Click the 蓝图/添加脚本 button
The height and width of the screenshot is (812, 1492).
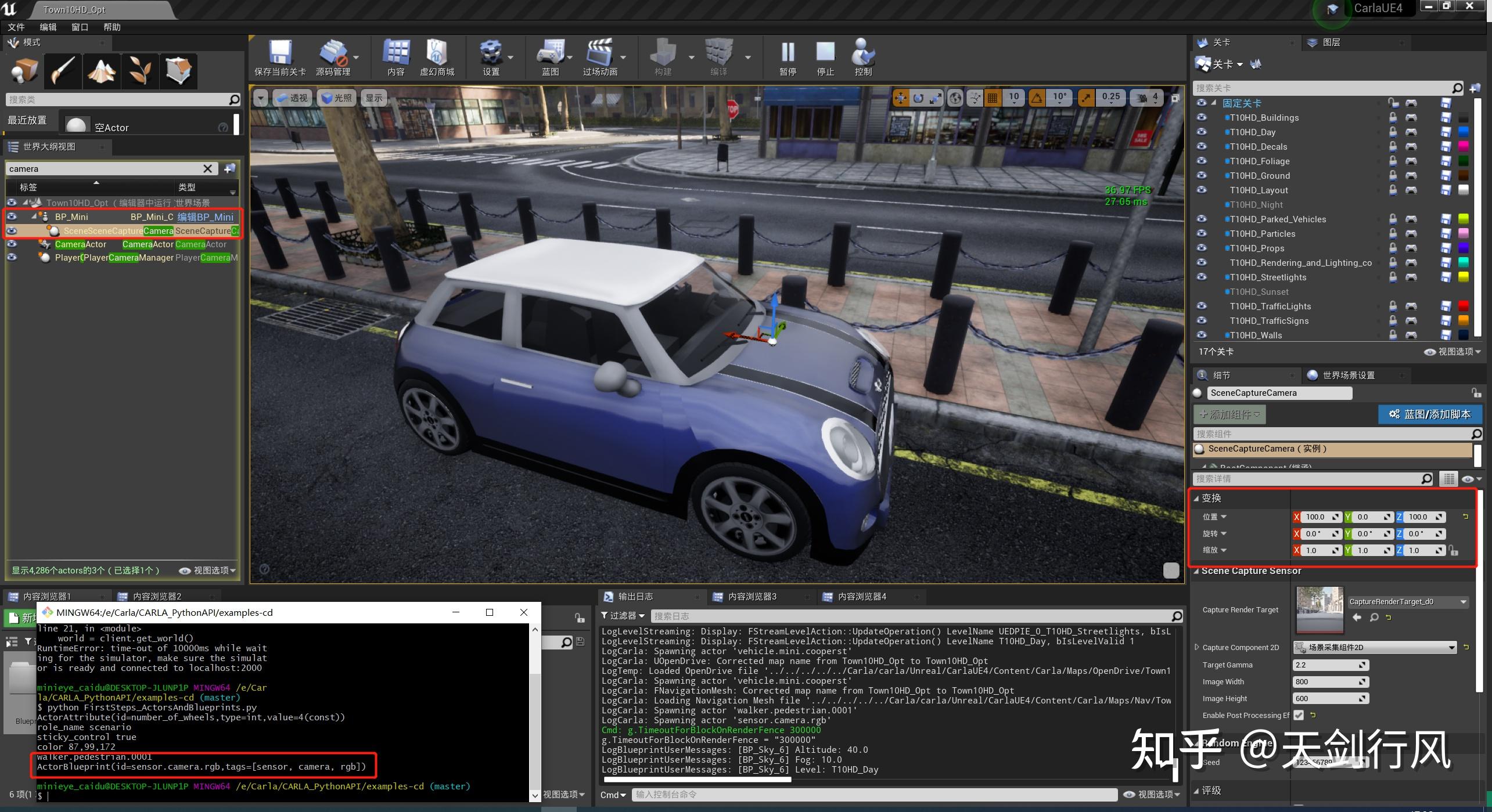click(x=1429, y=414)
